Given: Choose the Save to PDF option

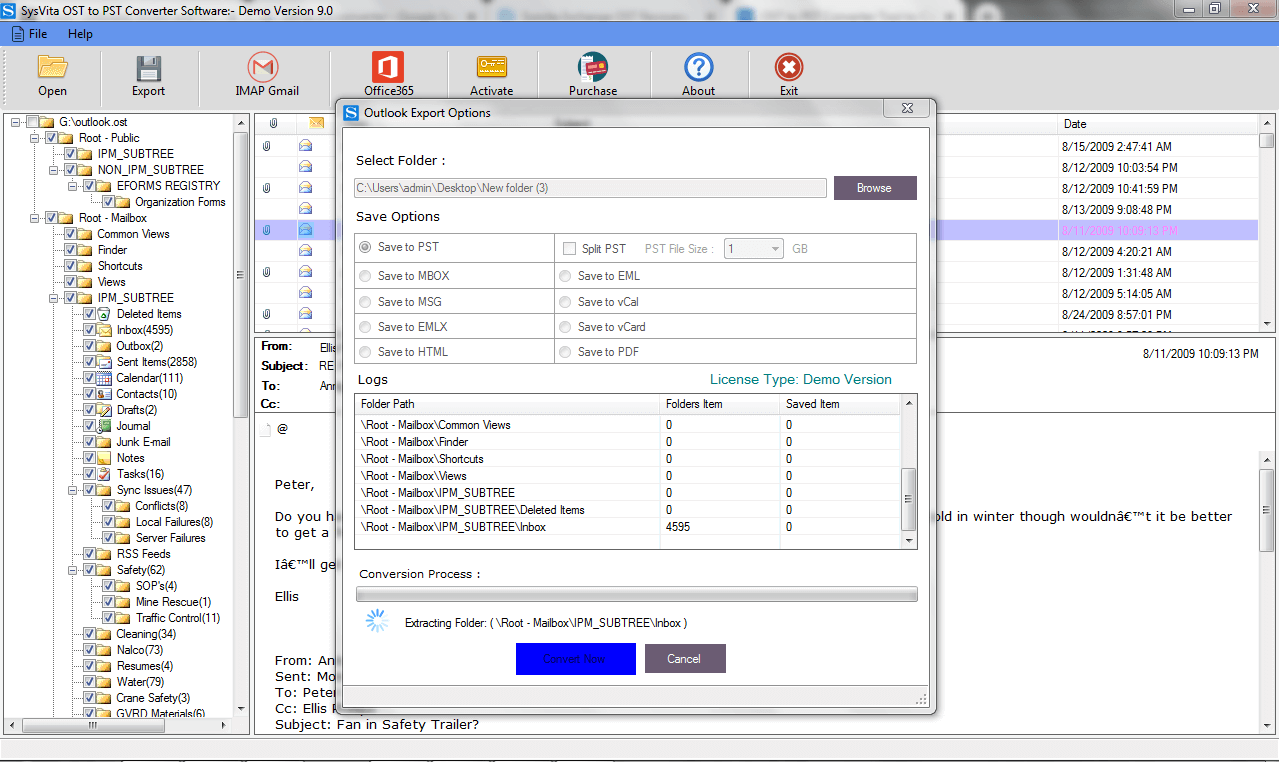Looking at the screenshot, I should [x=565, y=351].
